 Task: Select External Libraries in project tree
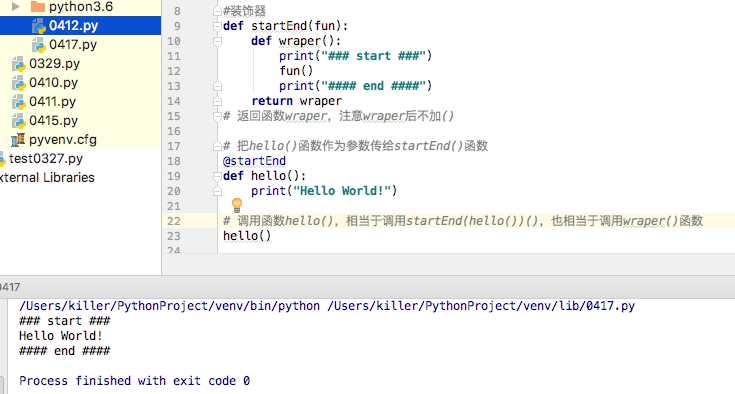coord(47,178)
